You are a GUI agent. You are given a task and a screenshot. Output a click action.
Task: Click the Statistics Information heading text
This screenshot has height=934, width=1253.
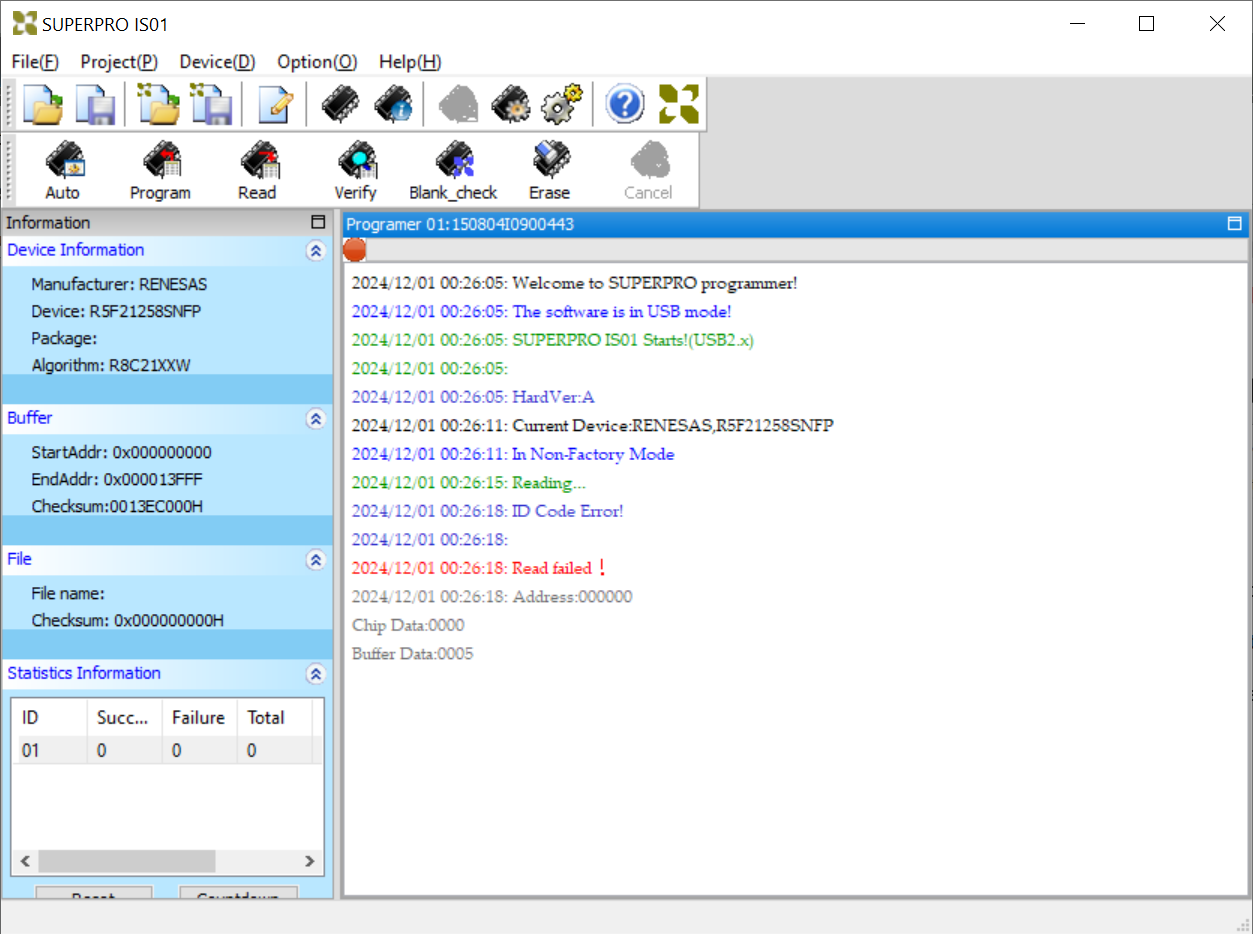[x=84, y=673]
